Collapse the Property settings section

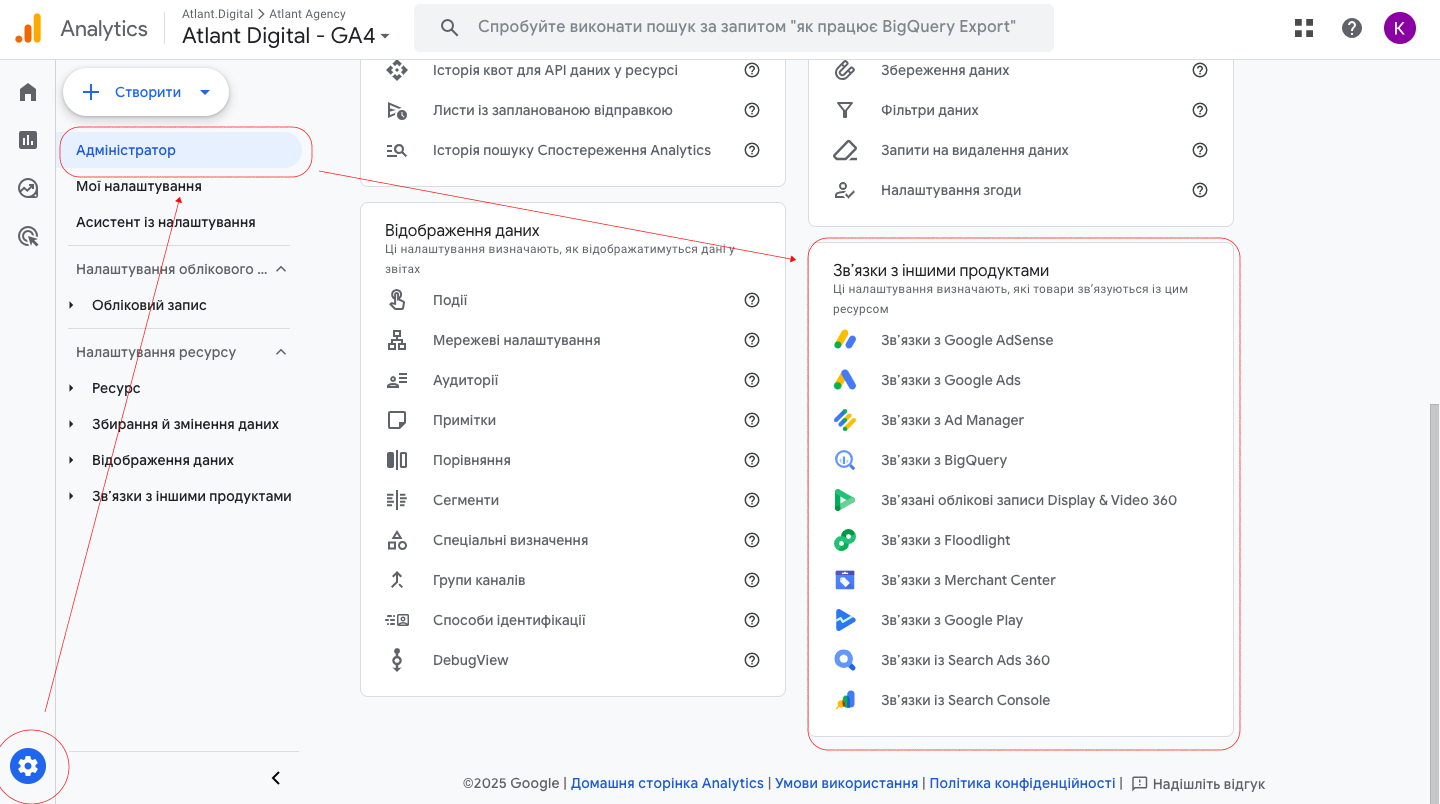(281, 352)
